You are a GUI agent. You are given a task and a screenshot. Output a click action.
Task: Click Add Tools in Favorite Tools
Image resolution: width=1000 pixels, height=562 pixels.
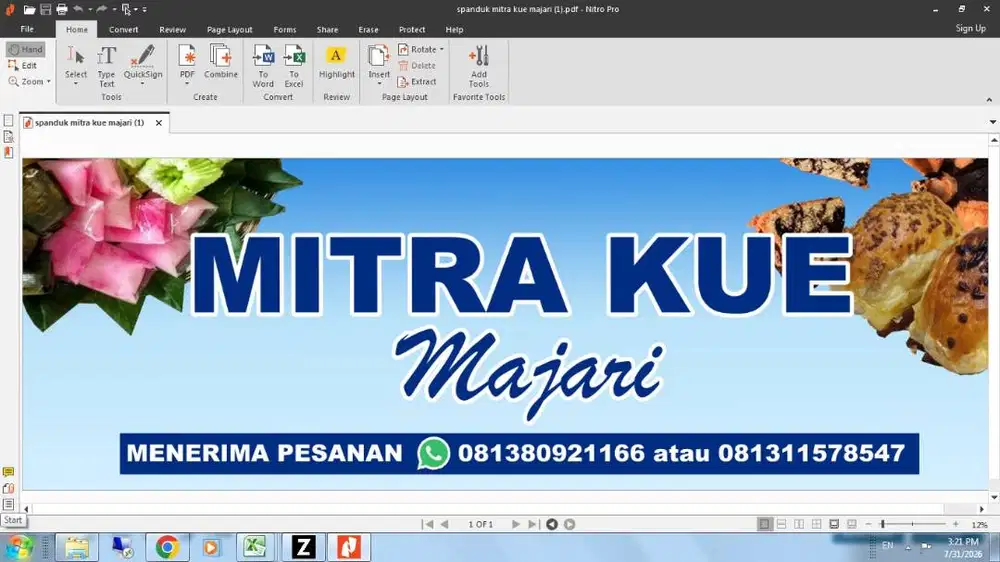tap(479, 66)
